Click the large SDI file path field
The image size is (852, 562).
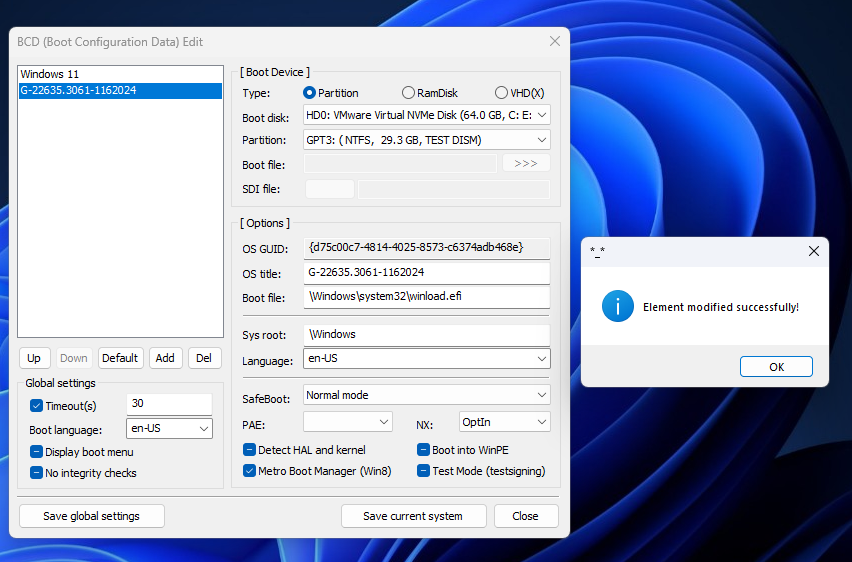point(454,189)
